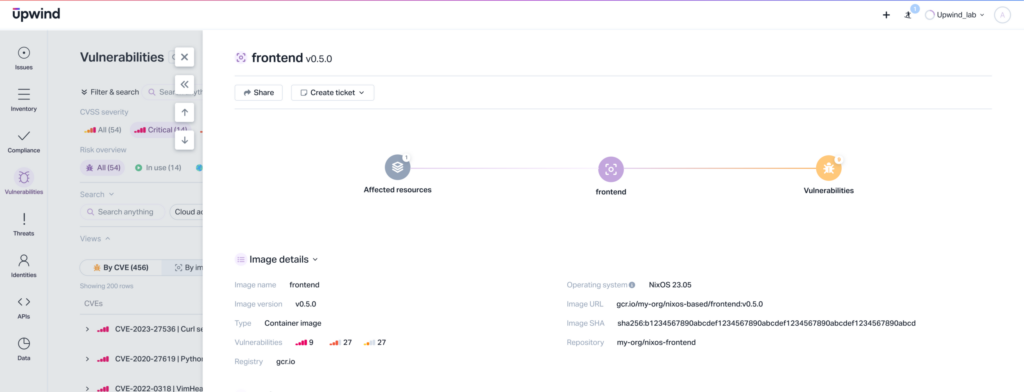Expand the CVE-2022-0318 row
This screenshot has width=1024, height=392.
click(87, 388)
